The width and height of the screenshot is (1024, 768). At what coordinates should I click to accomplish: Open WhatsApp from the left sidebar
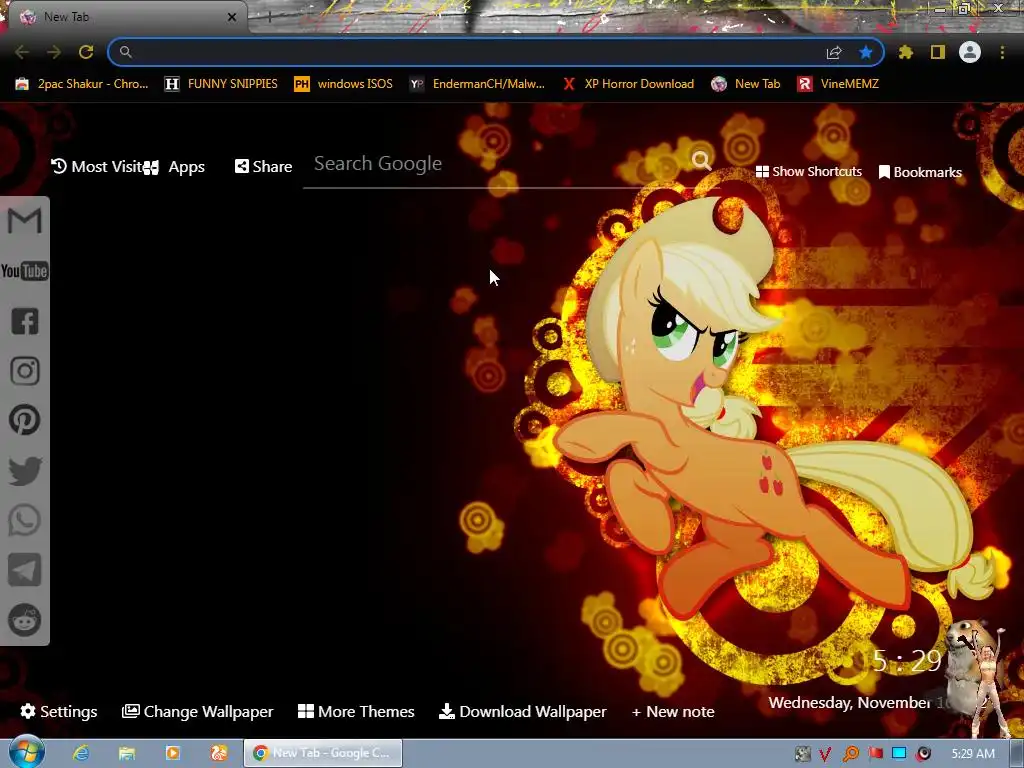click(25, 520)
